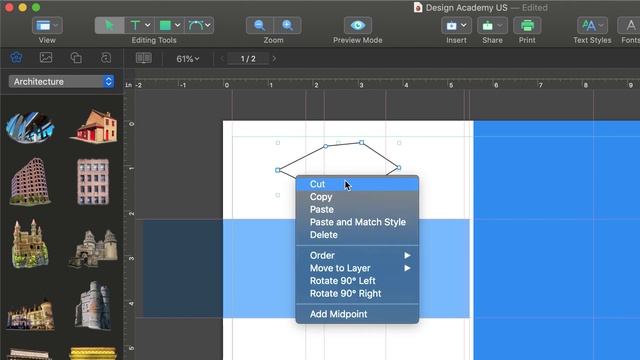
Task: Choose the Text tool
Action: tap(135, 25)
